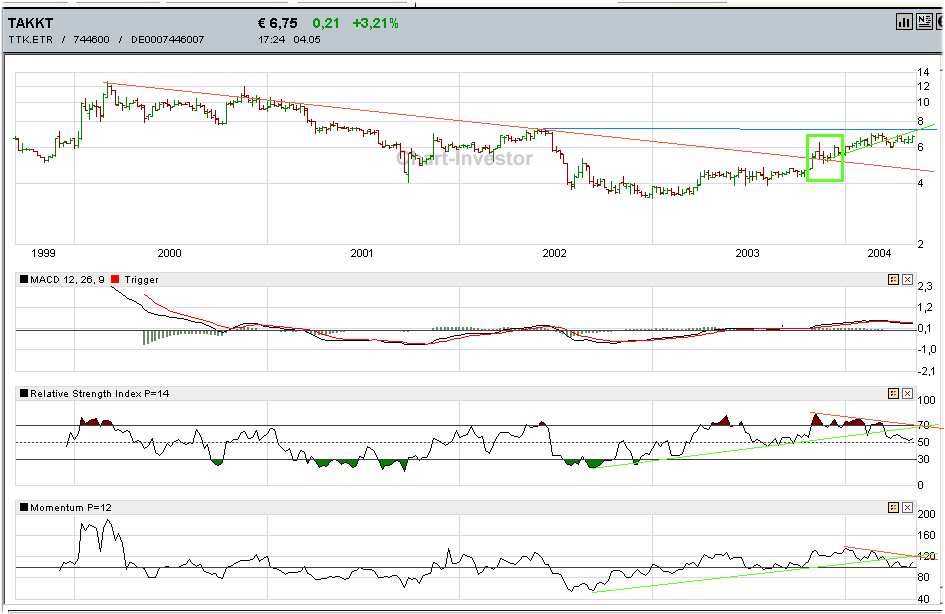Click the Momentum P=12 label
Screen dimensions: 945x614
pos(71,508)
